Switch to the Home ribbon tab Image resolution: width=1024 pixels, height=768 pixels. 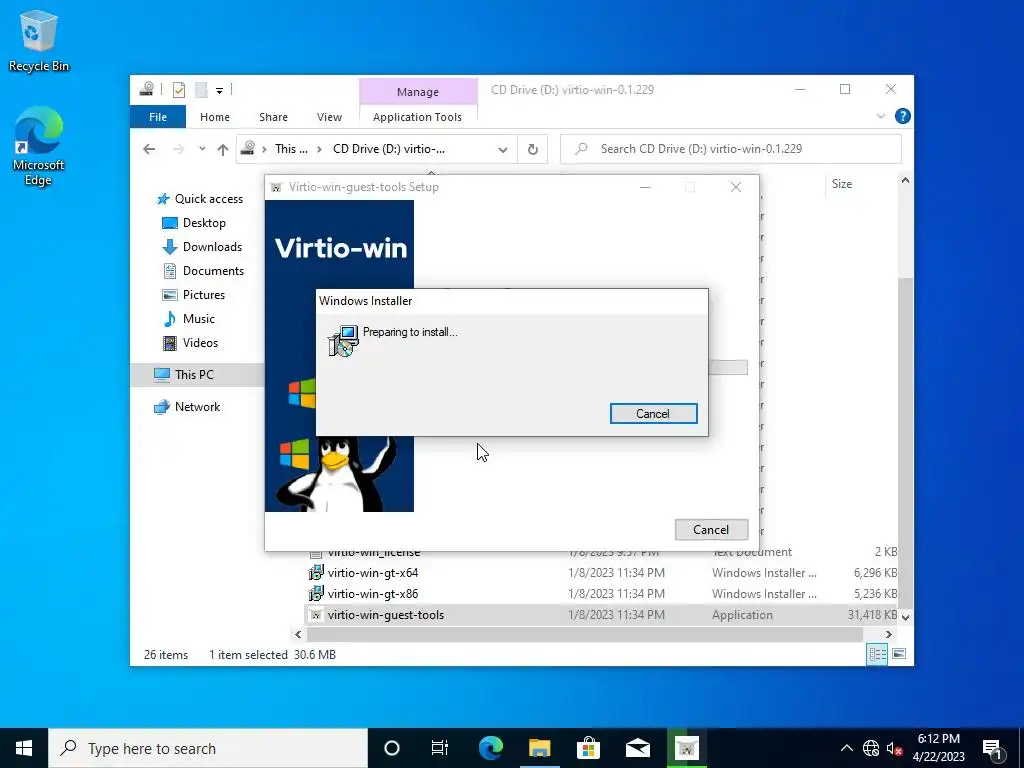pos(215,117)
